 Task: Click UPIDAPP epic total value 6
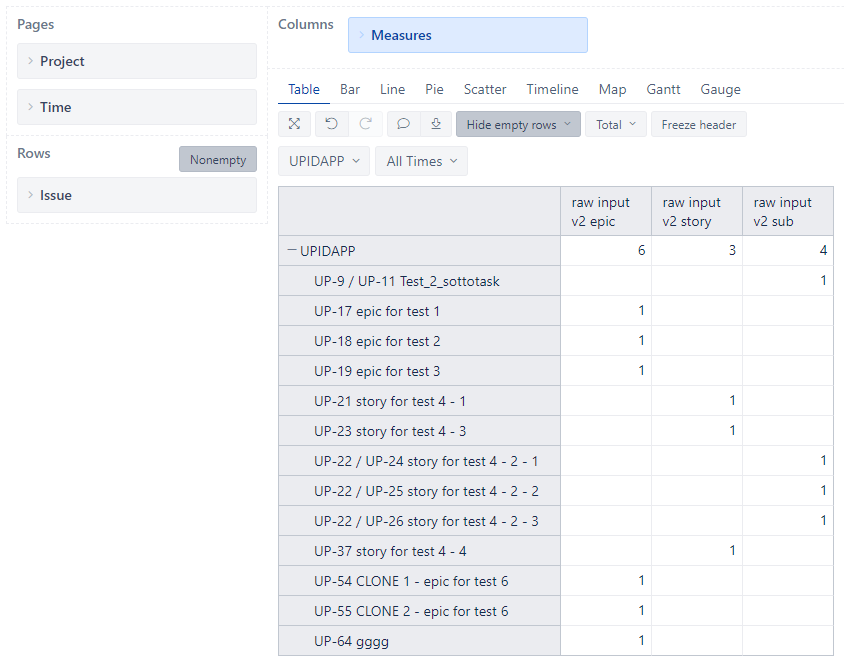point(606,250)
